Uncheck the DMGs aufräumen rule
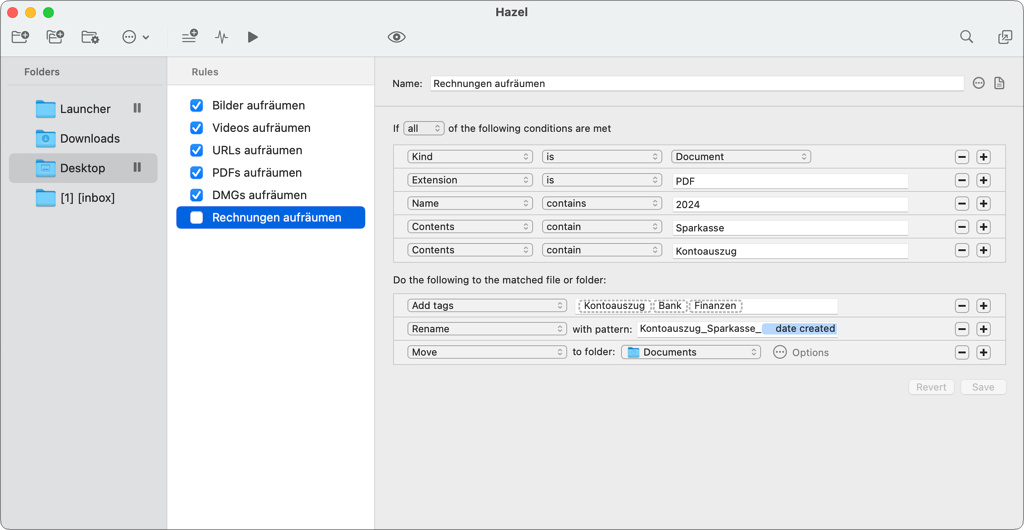 (197, 195)
